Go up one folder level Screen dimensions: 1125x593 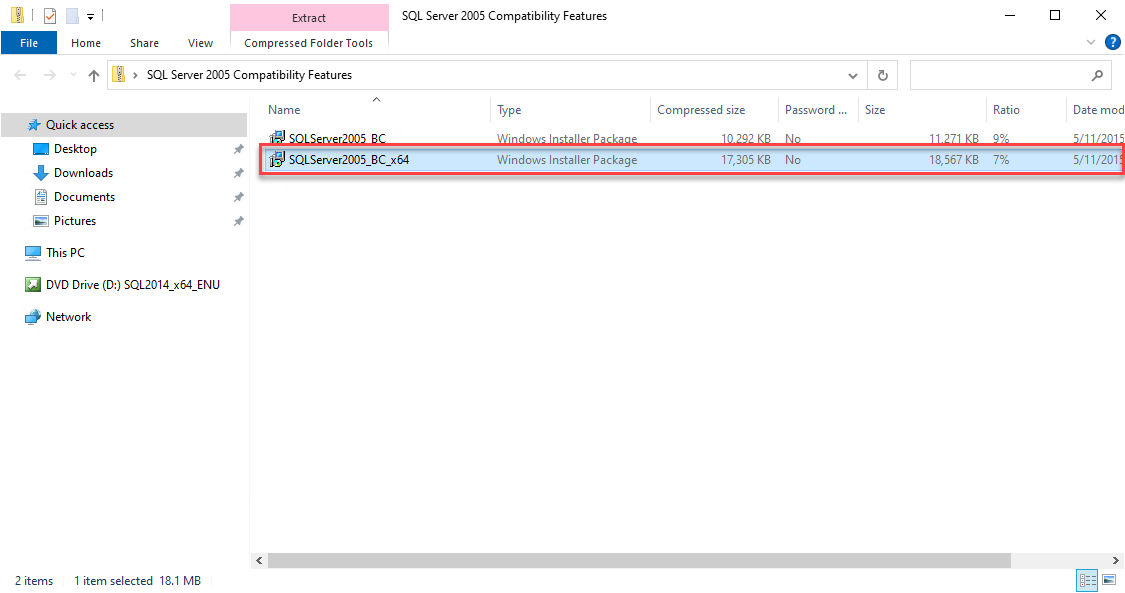click(x=94, y=75)
